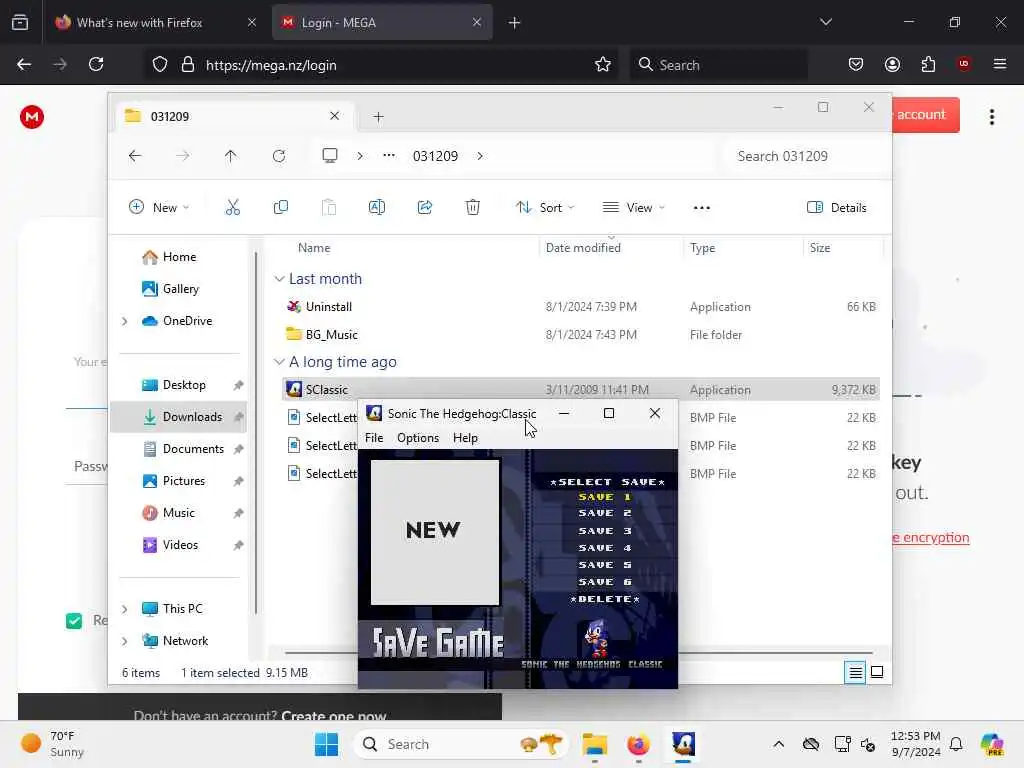The width and height of the screenshot is (1024, 768).
Task: Open the game's Help menu
Action: (x=465, y=438)
